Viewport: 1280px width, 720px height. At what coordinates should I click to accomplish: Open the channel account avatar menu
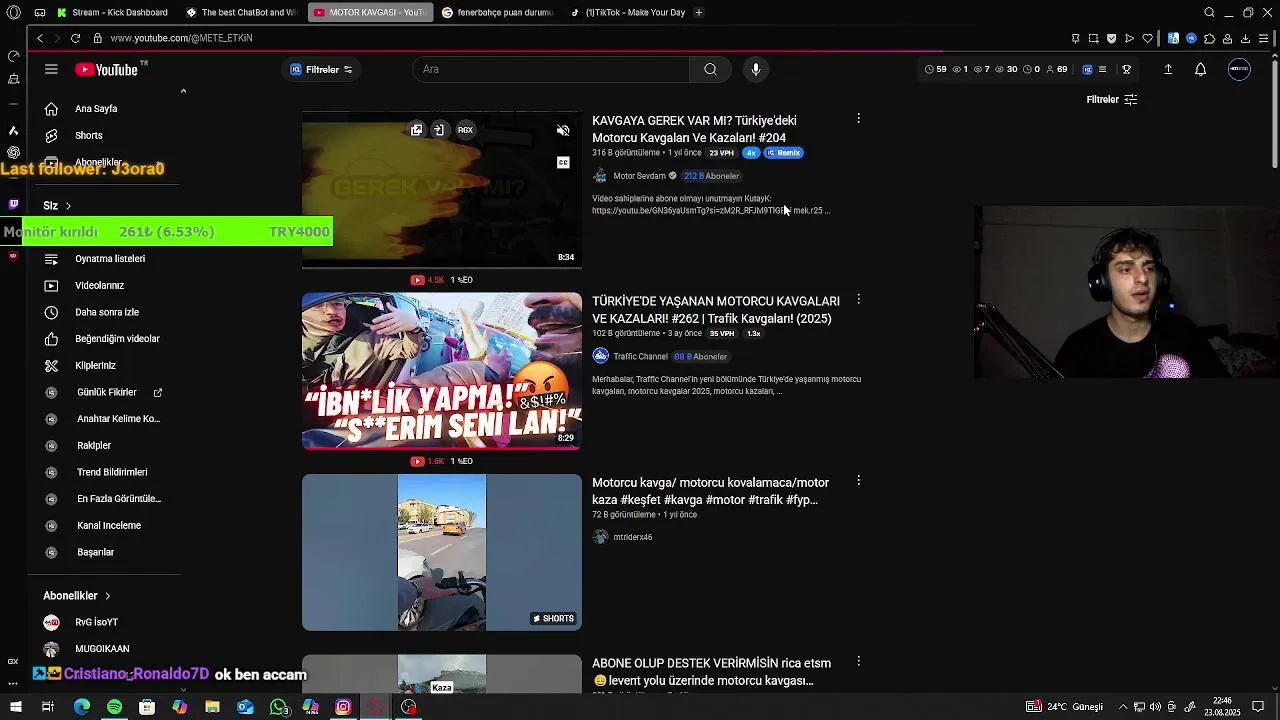click(x=1239, y=69)
